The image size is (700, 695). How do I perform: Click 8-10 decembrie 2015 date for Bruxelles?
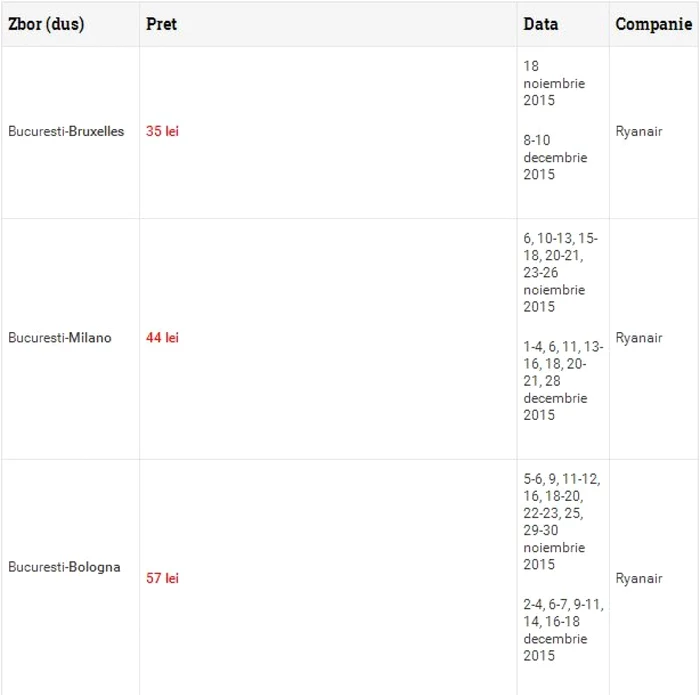pos(555,157)
